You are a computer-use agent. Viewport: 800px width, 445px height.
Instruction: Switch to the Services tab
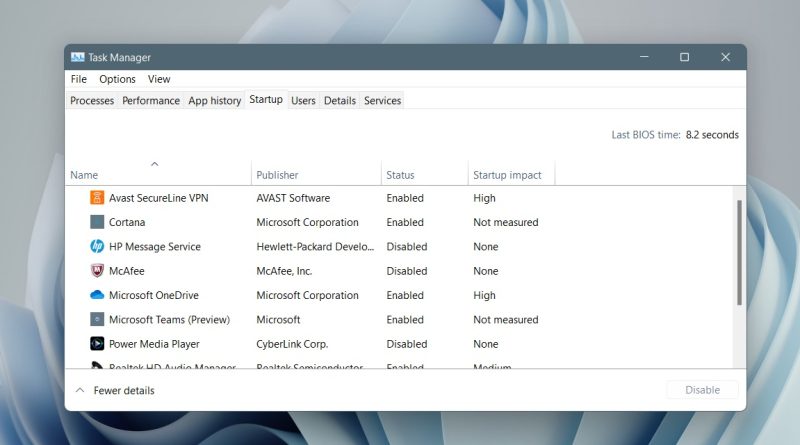[x=383, y=101]
